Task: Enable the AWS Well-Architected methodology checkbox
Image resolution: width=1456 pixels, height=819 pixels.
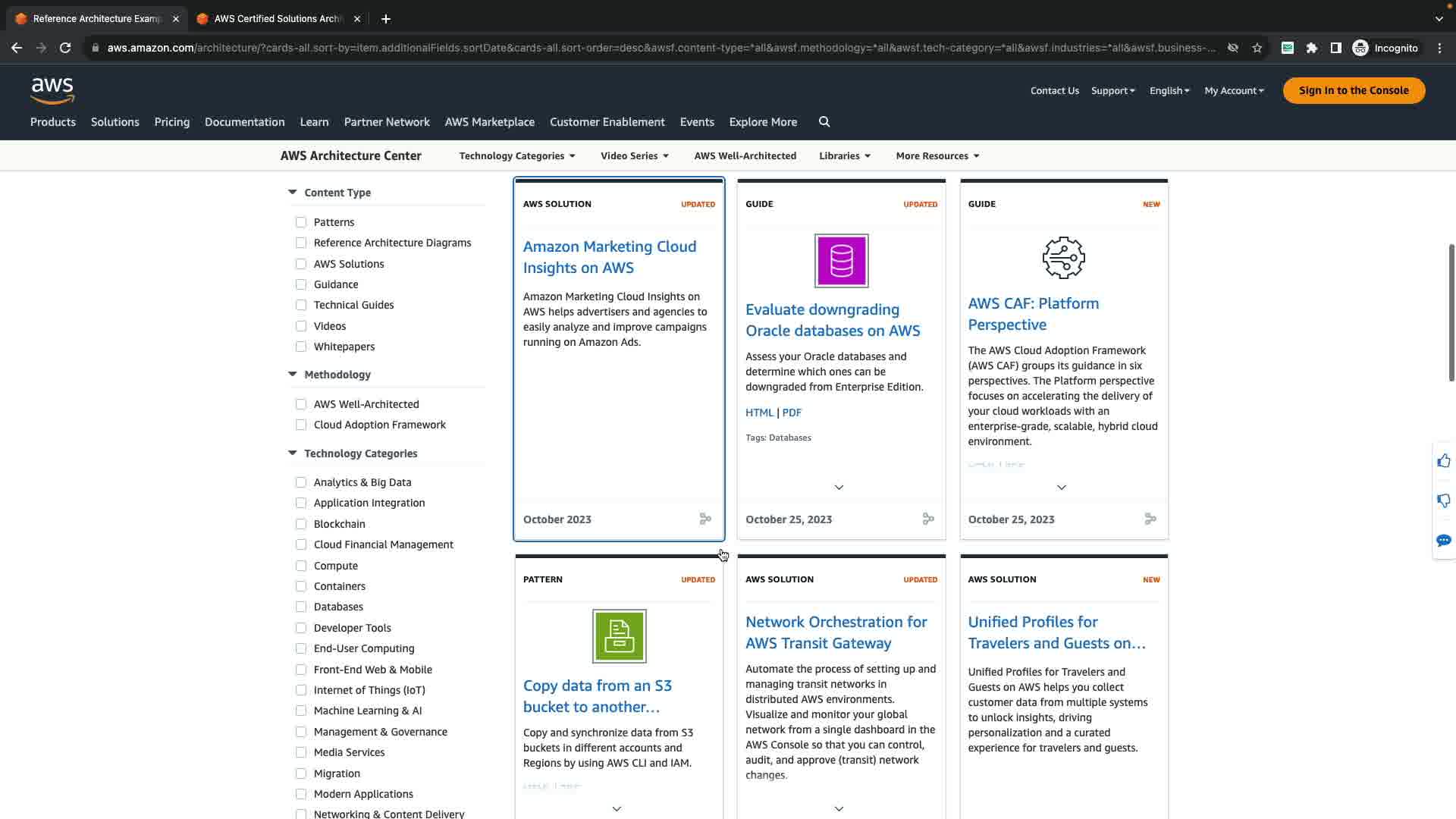Action: click(301, 404)
